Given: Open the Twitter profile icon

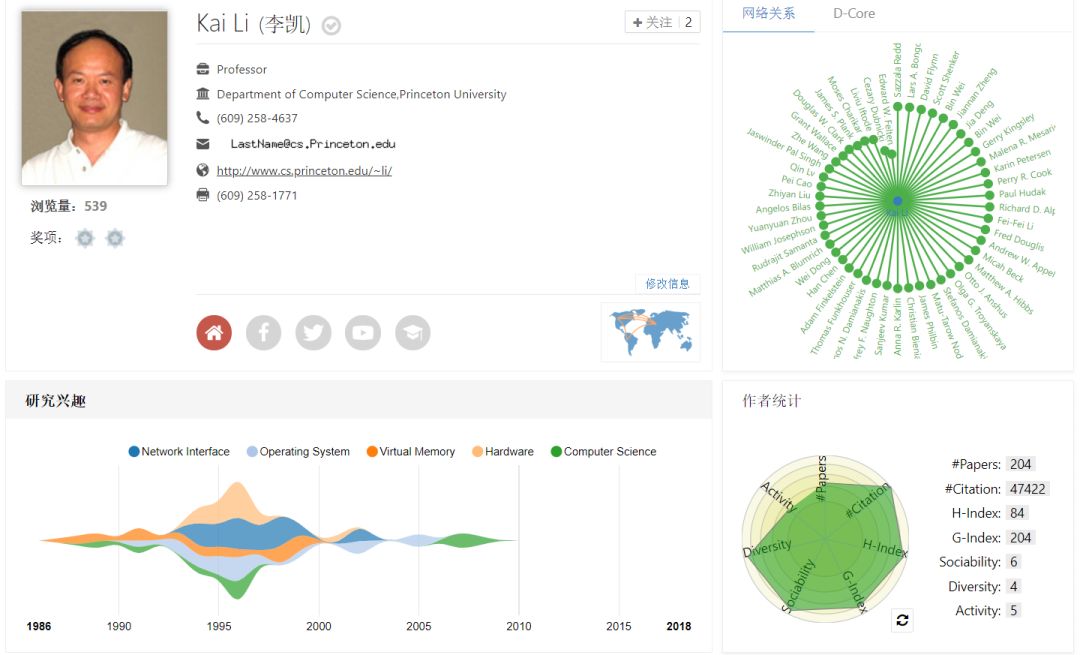Looking at the screenshot, I should pos(313,333).
